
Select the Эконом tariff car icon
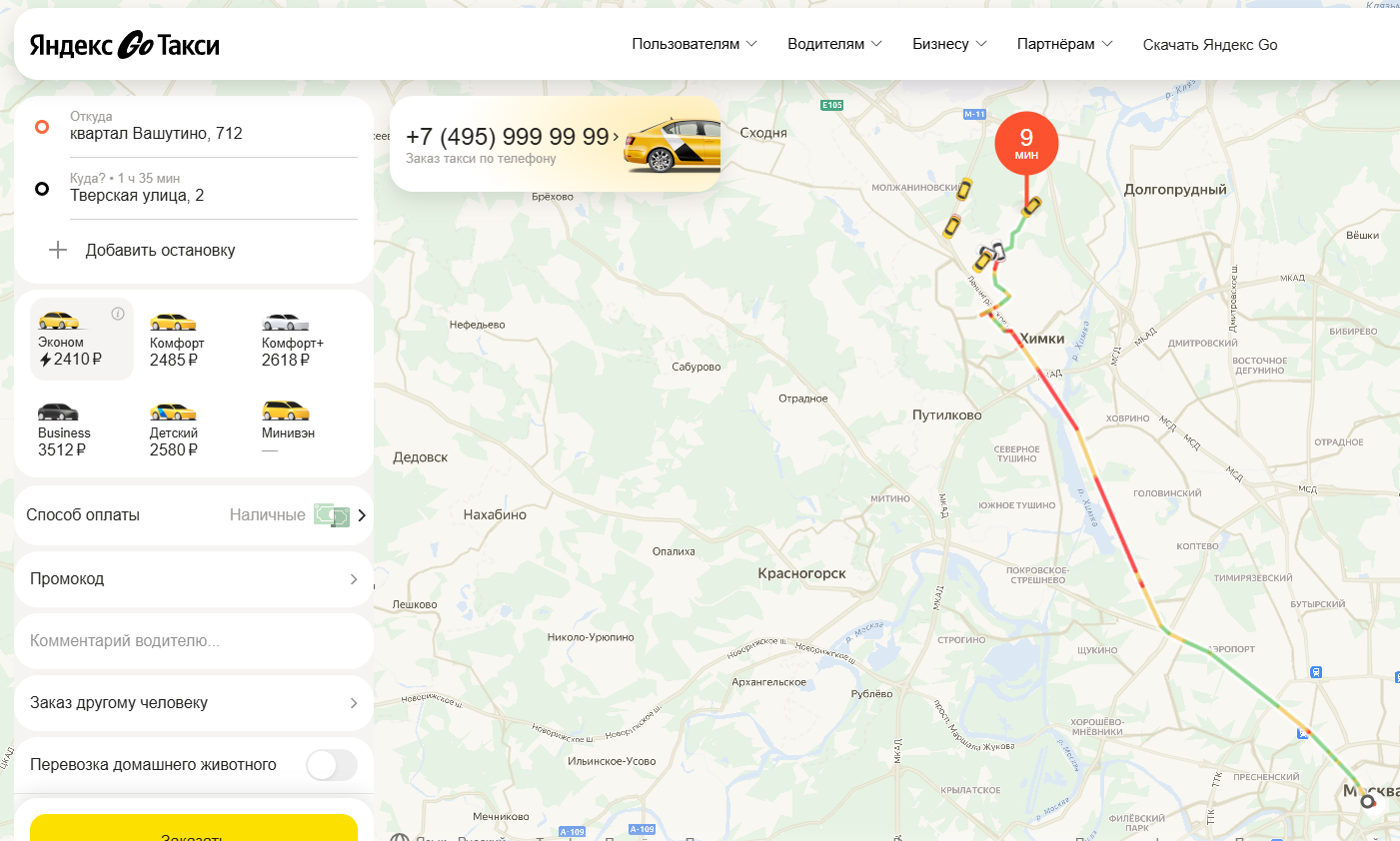pos(59,320)
